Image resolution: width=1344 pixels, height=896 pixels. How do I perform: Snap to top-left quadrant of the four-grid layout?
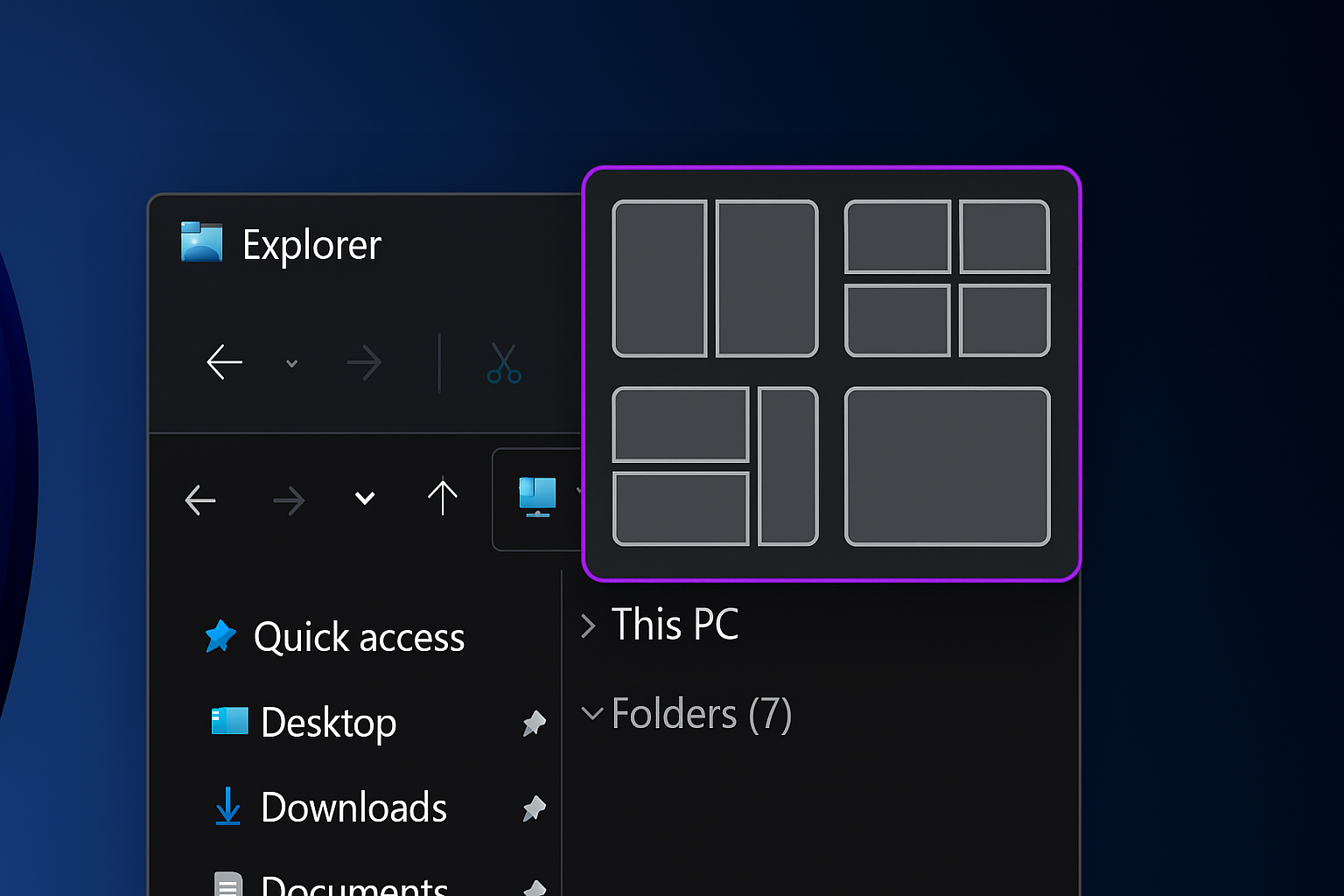point(898,236)
